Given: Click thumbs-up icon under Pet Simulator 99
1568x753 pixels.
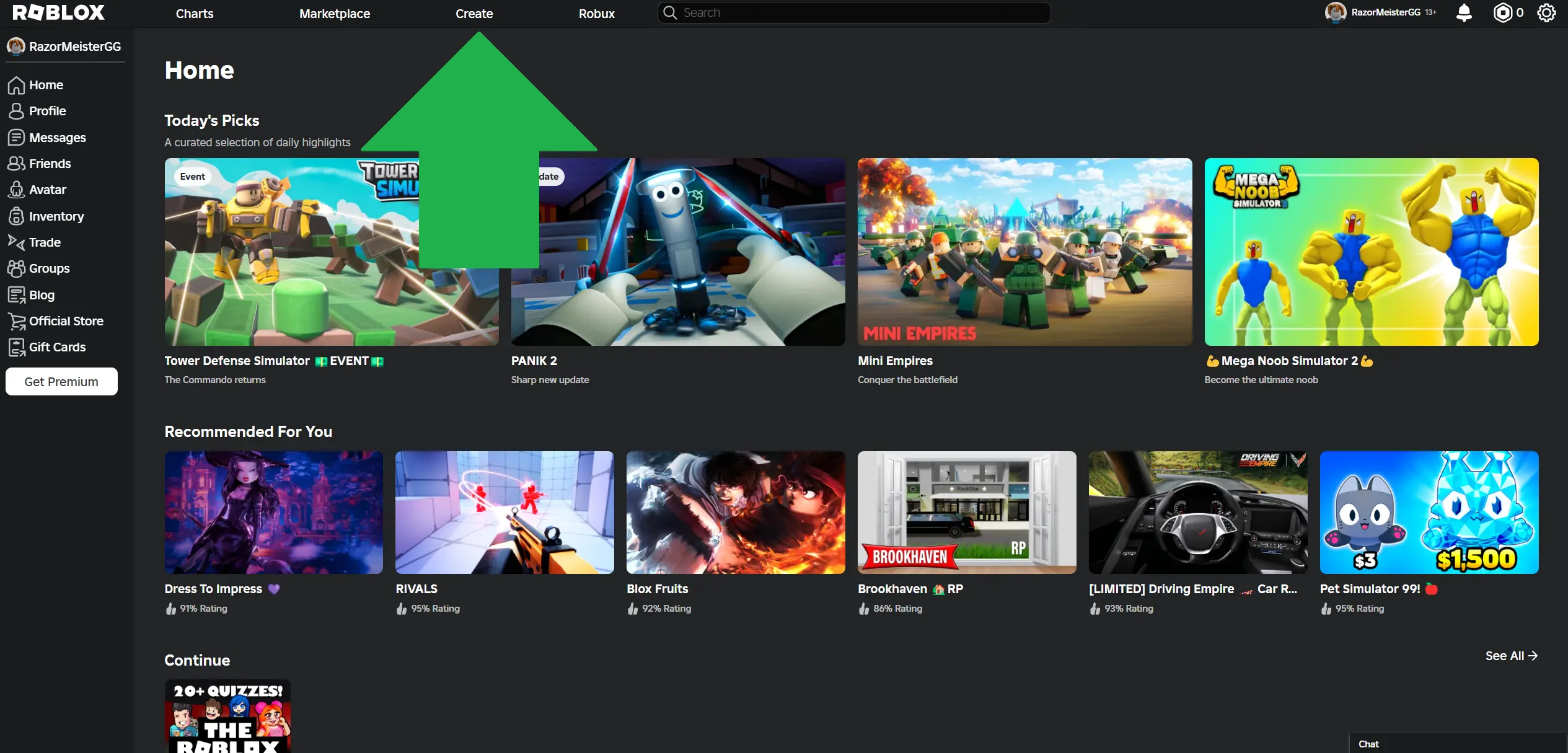Looking at the screenshot, I should coord(1326,609).
